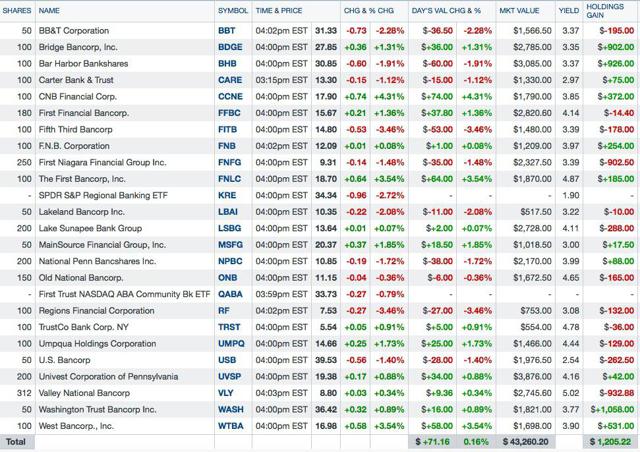The height and width of the screenshot is (452, 640).
Task: Sort by MKT VALUE column header
Action: point(519,11)
